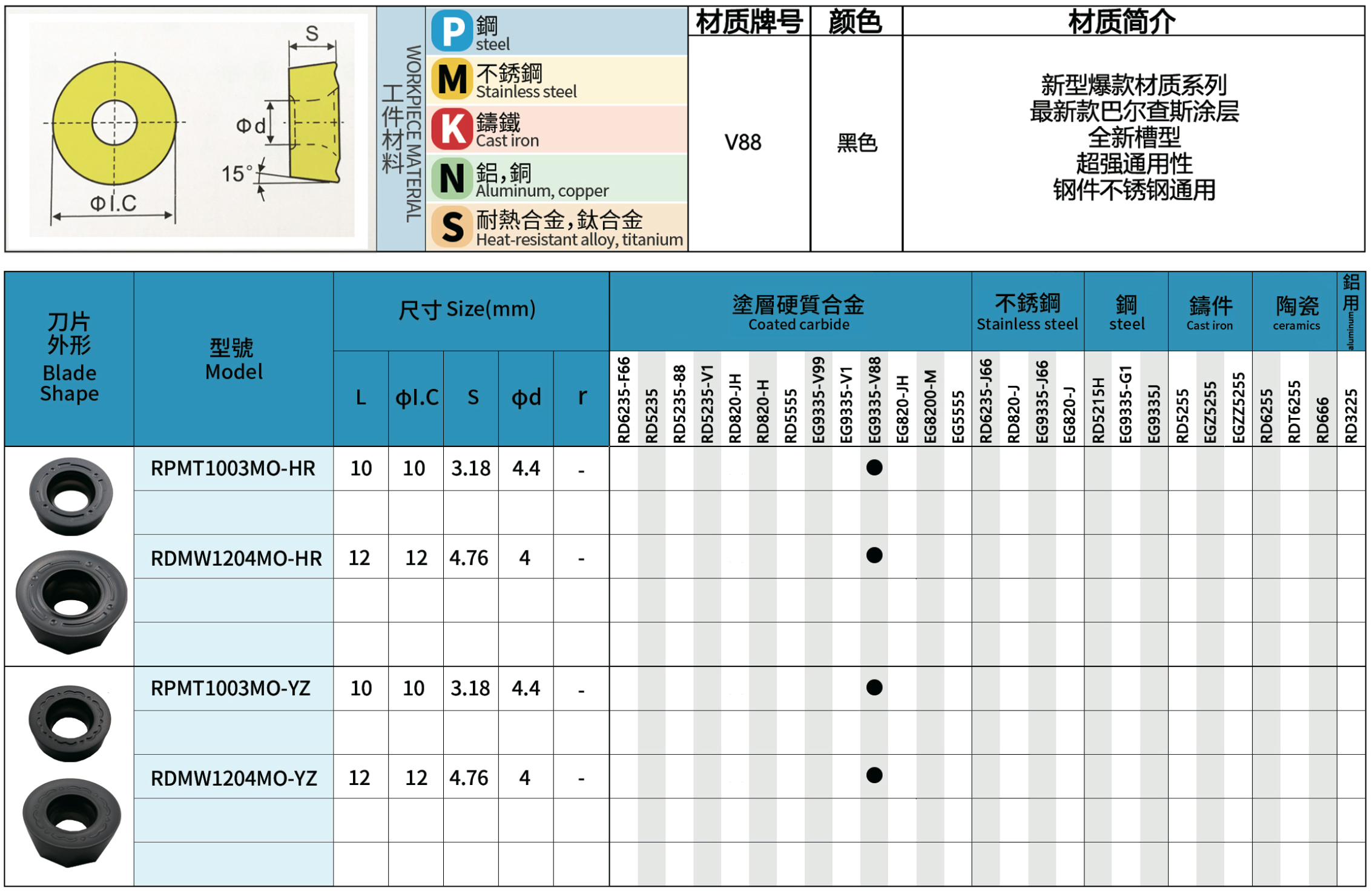This screenshot has height=891, width=1372.
Task: Select the EG9335-V88 column header
Action: (874, 400)
